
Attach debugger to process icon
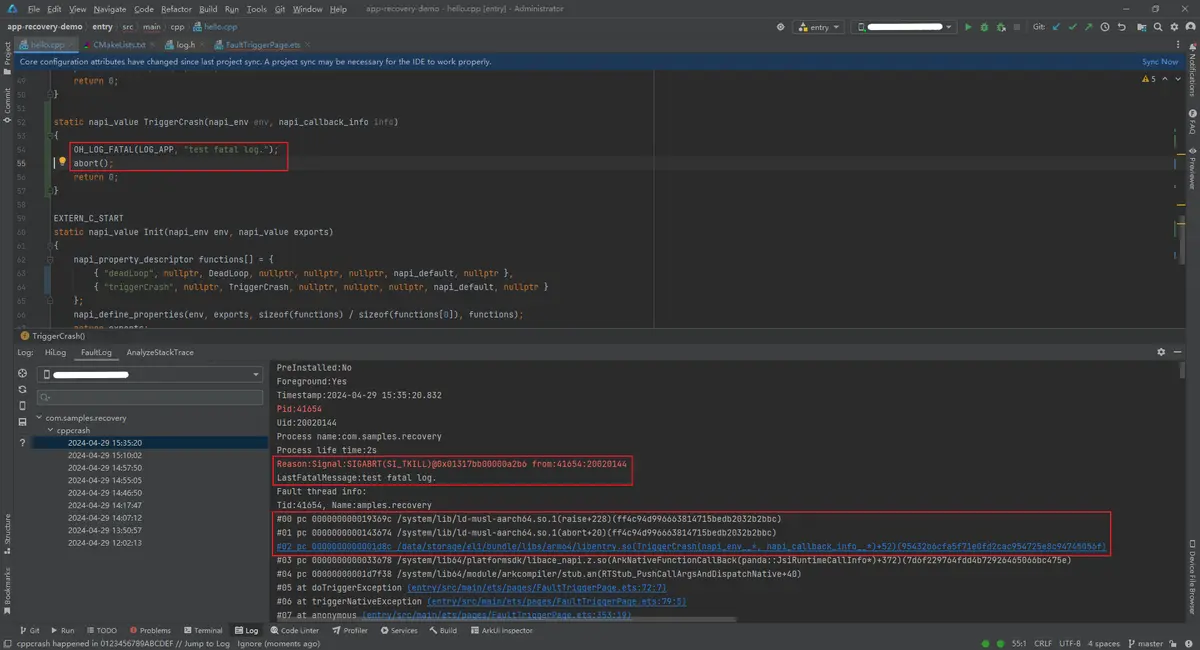tap(1001, 27)
